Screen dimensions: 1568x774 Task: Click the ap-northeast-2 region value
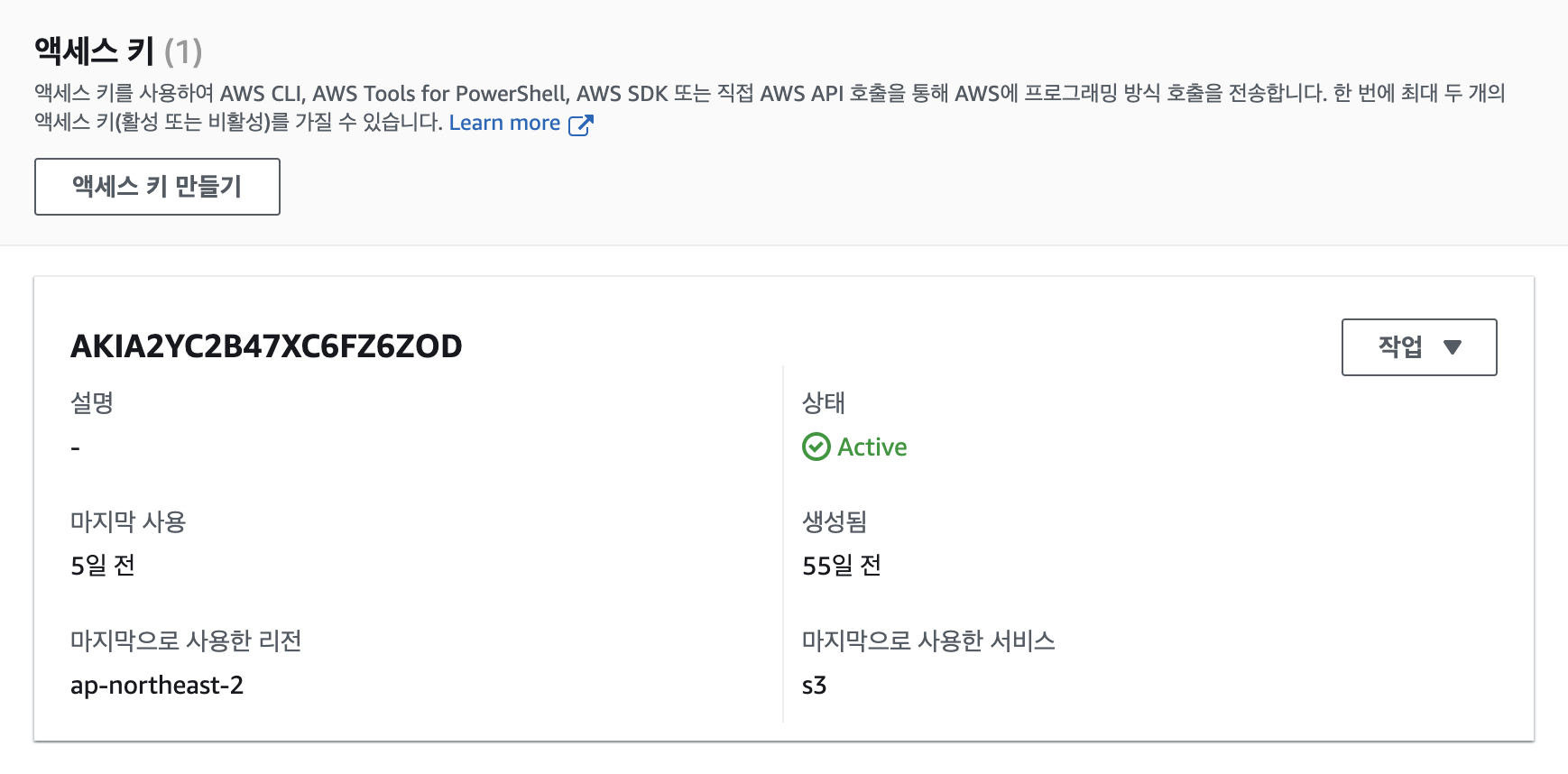coord(157,685)
